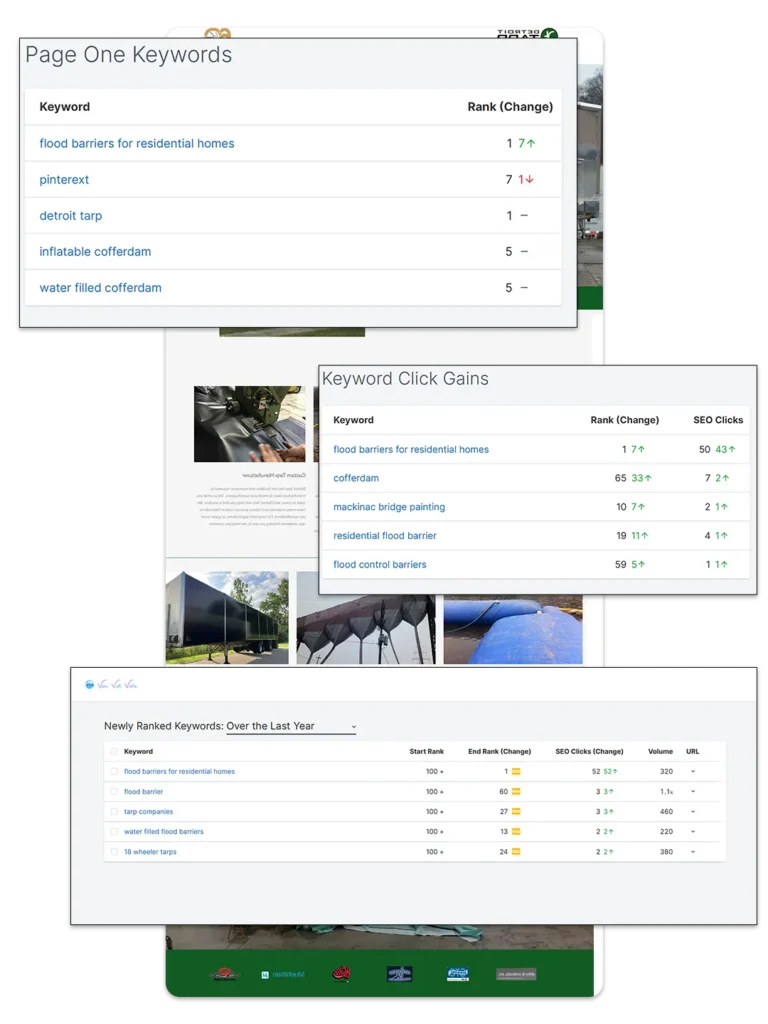
Task: Click NEW badge in 18 wheeler tarps row
Action: pyautogui.click(x=516, y=852)
